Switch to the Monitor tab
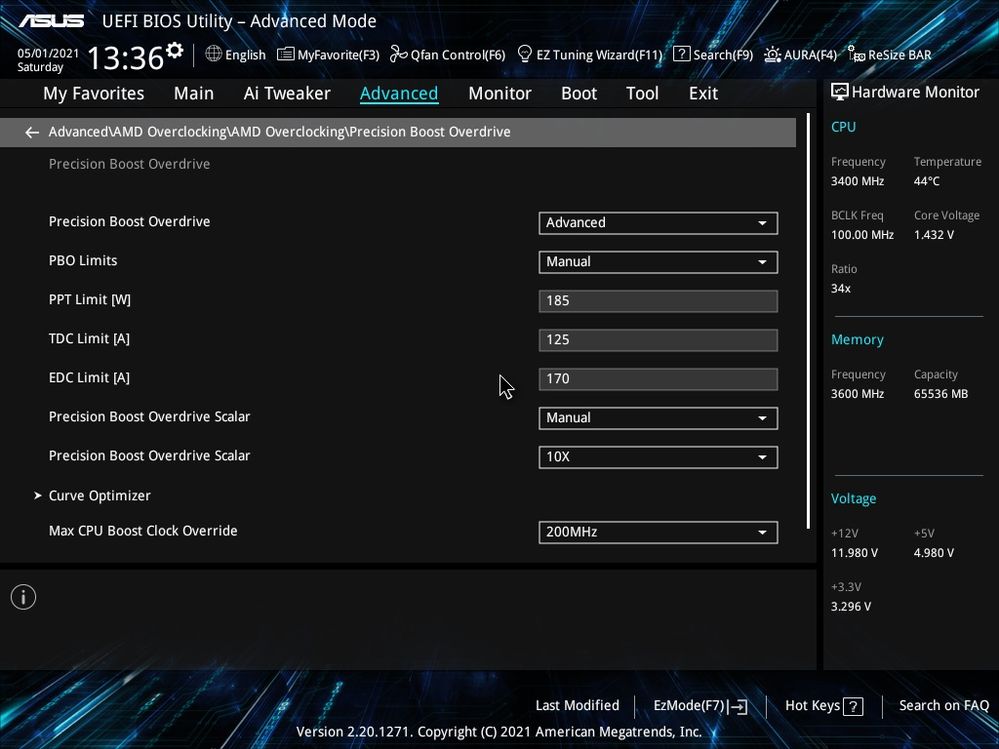 coord(500,93)
